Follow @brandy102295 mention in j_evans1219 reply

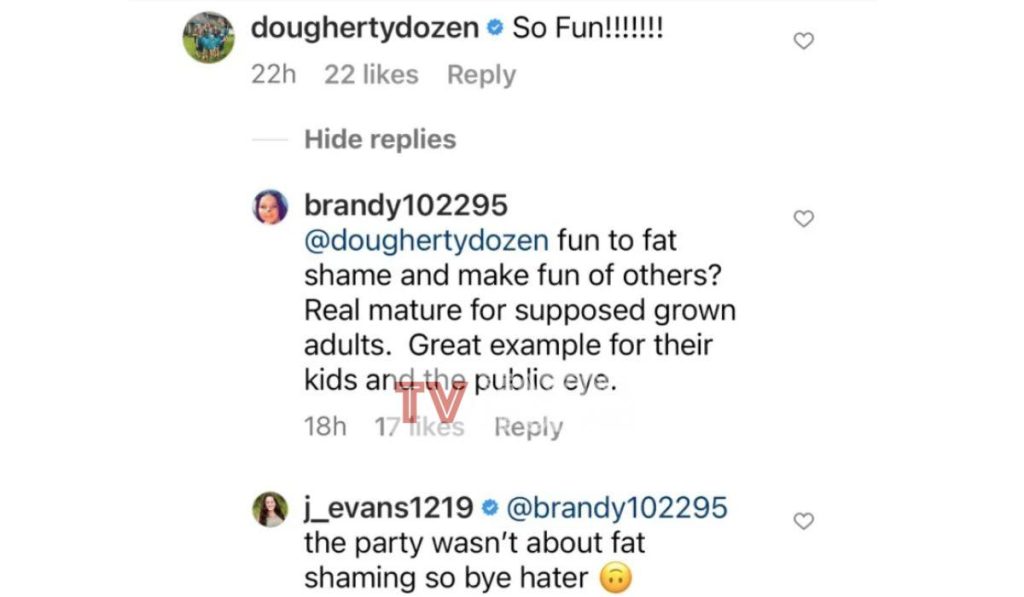[x=616, y=508]
